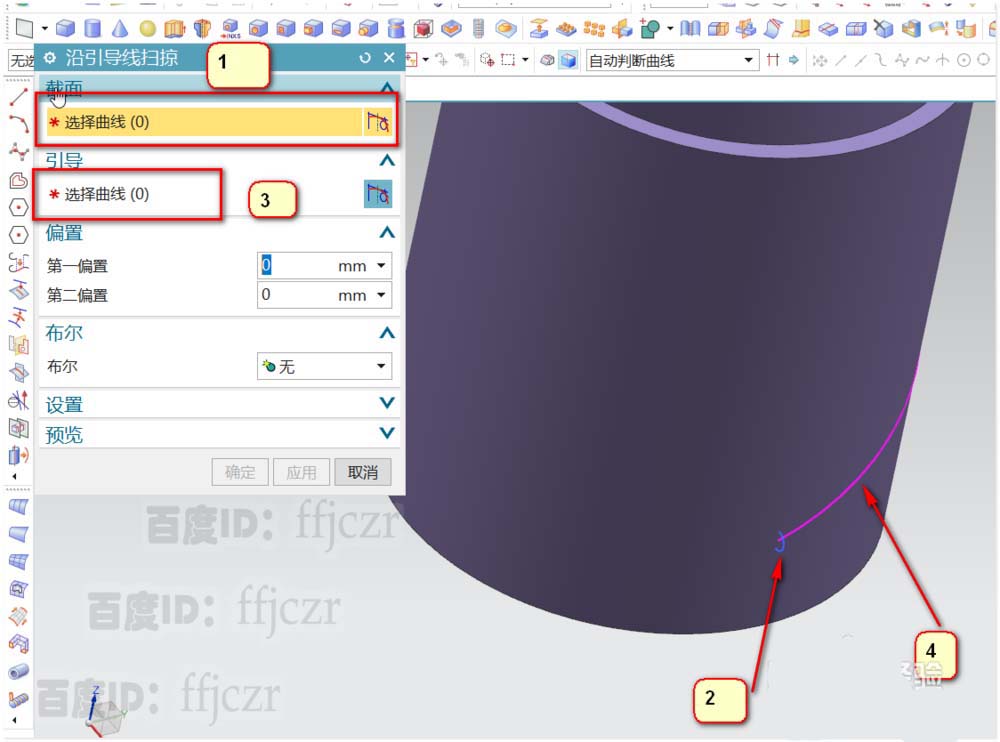This screenshot has height=742, width=1000.
Task: Click the Extrude tool icon
Action: point(174,28)
